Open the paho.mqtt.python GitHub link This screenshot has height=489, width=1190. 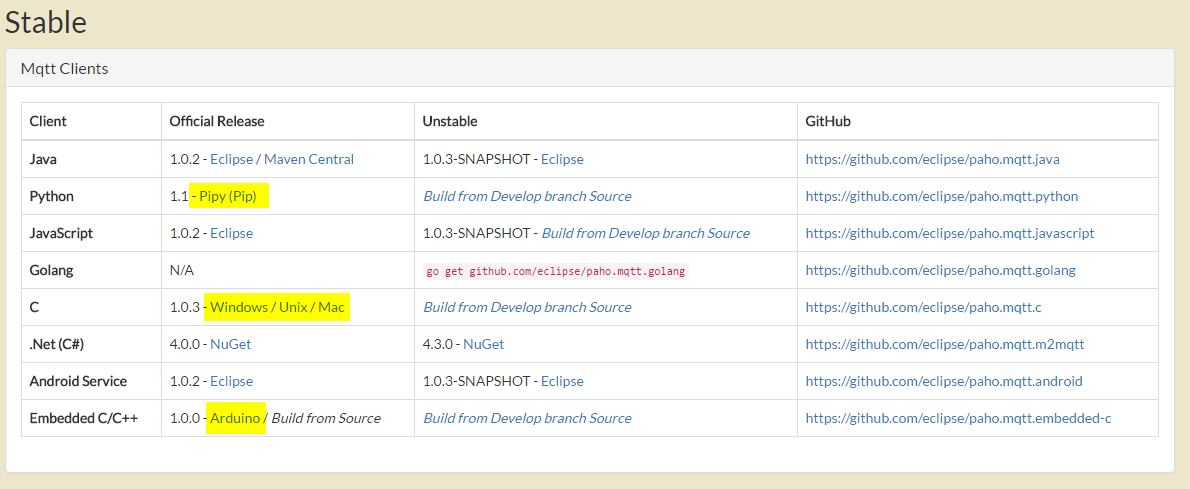tap(941, 196)
